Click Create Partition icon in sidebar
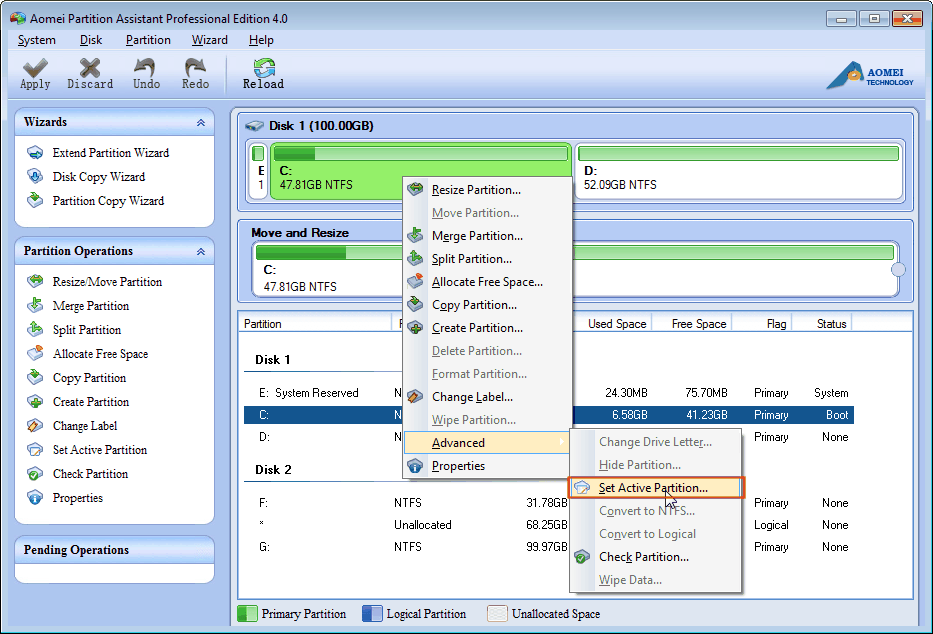Screen dimensions: 933x634 pos(35,401)
